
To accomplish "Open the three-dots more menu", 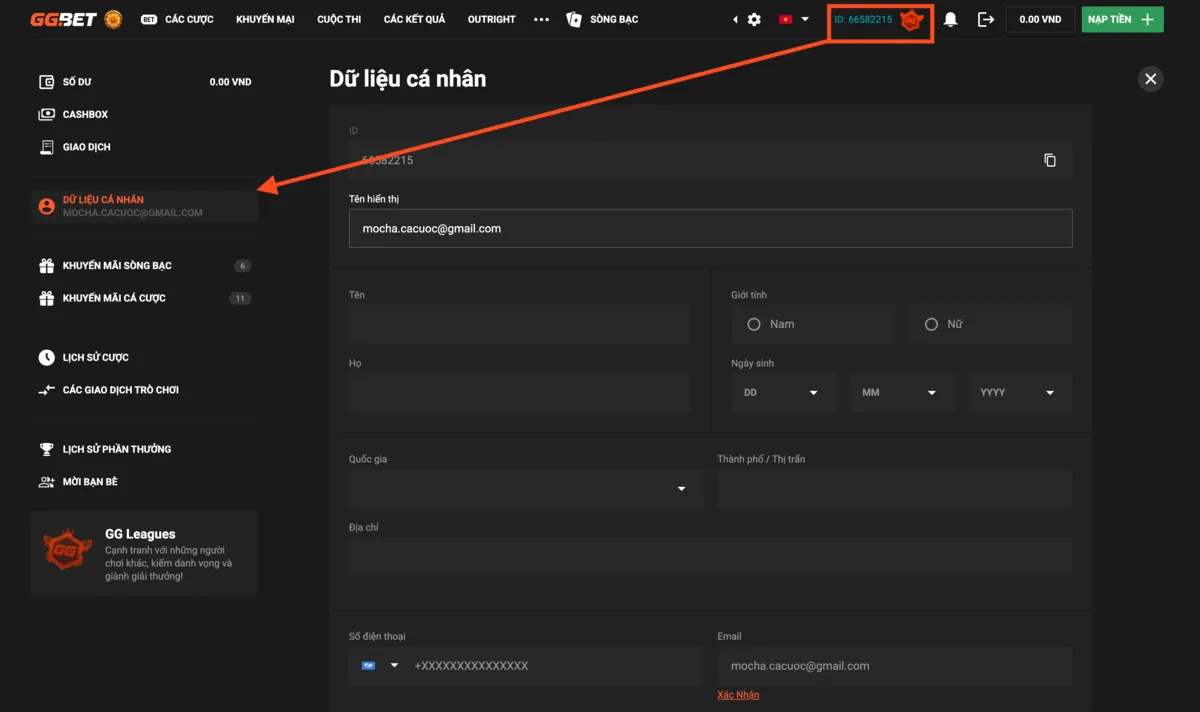I will pyautogui.click(x=542, y=19).
